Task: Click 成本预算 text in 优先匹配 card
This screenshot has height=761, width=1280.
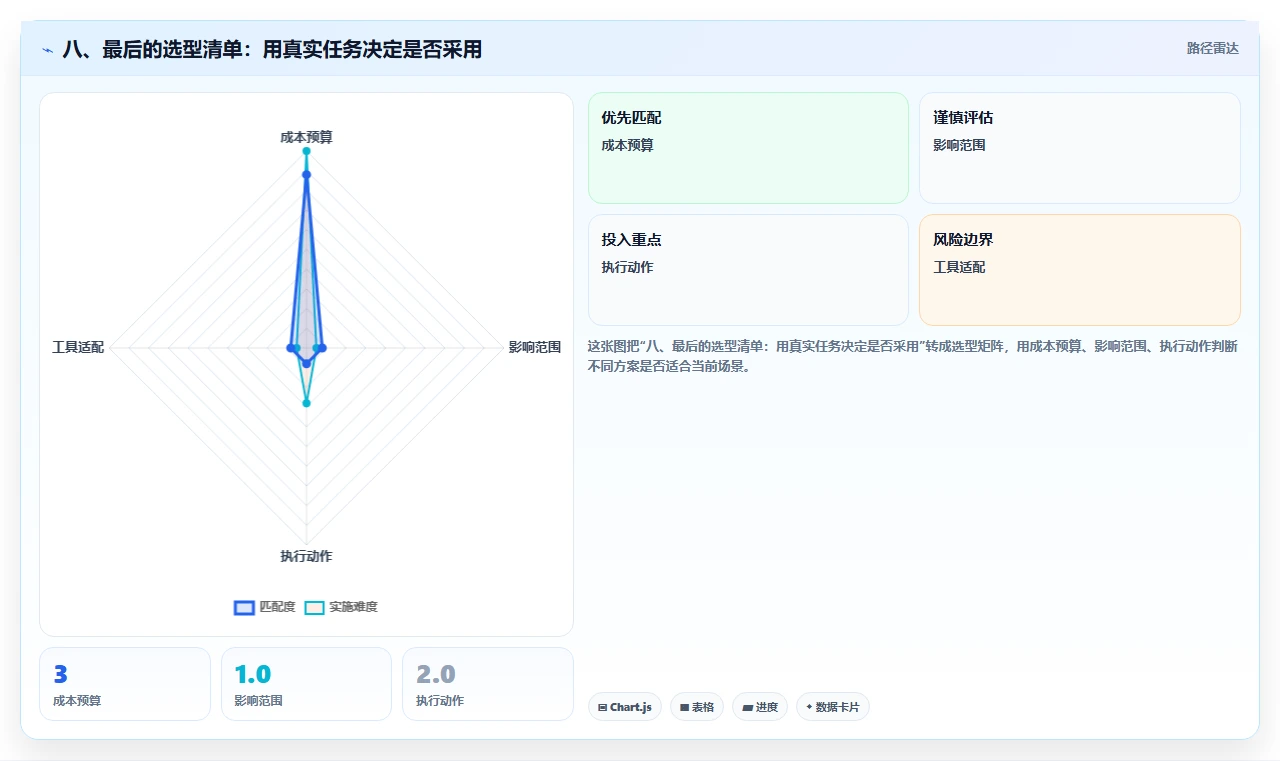Action: pyautogui.click(x=627, y=145)
